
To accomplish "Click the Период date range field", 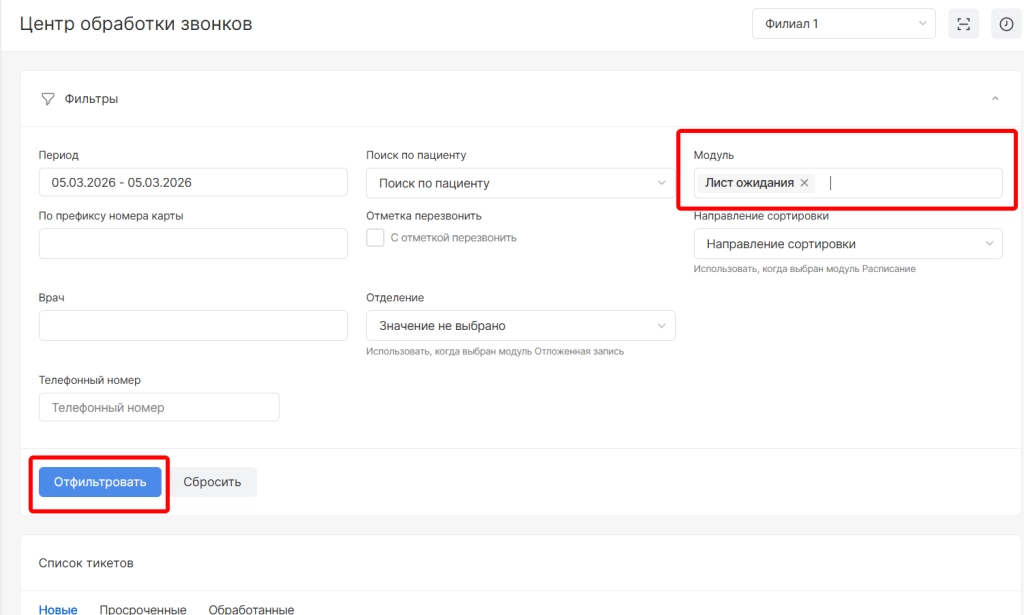I will point(193,183).
